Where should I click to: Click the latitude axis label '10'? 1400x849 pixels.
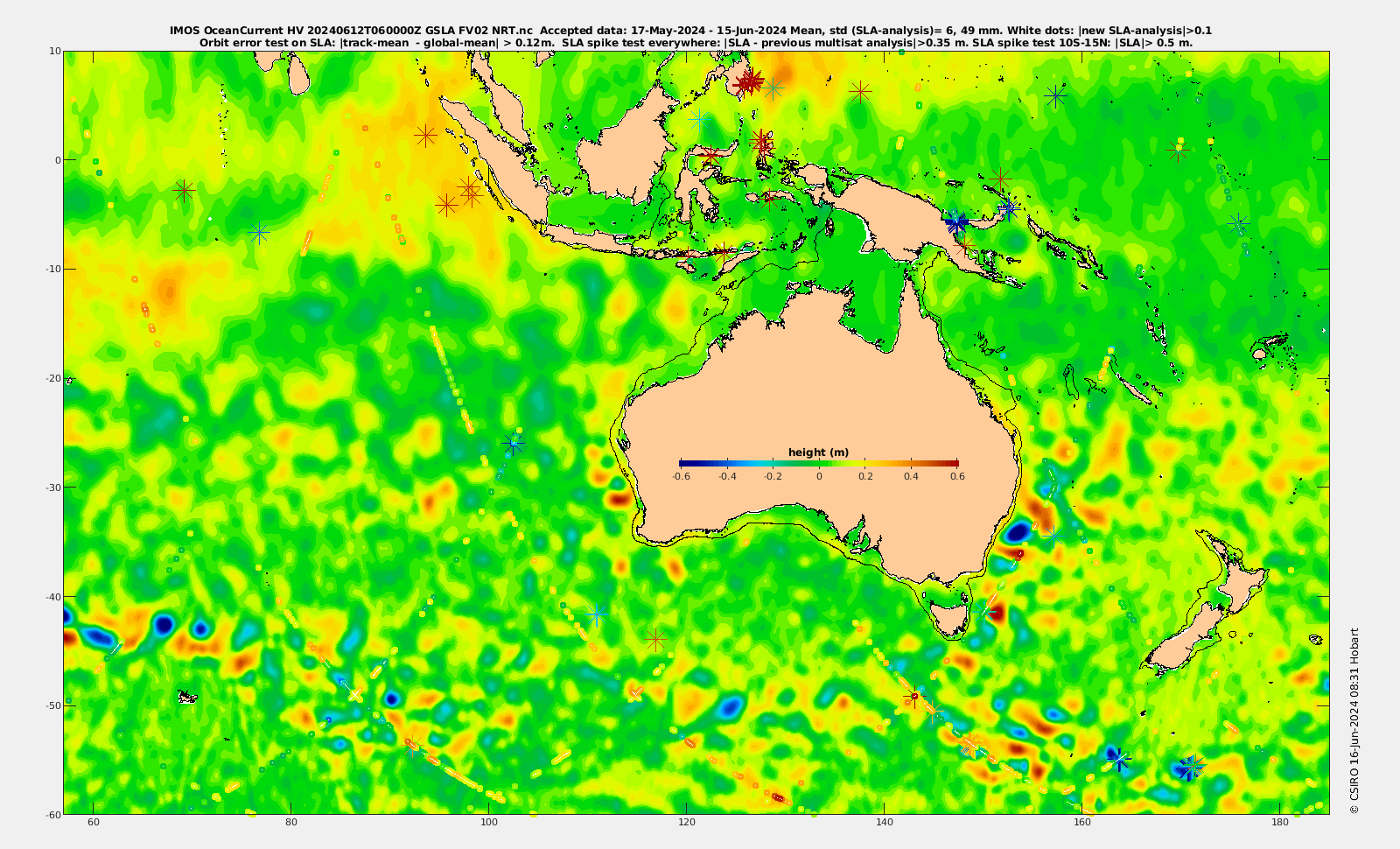tap(55, 51)
